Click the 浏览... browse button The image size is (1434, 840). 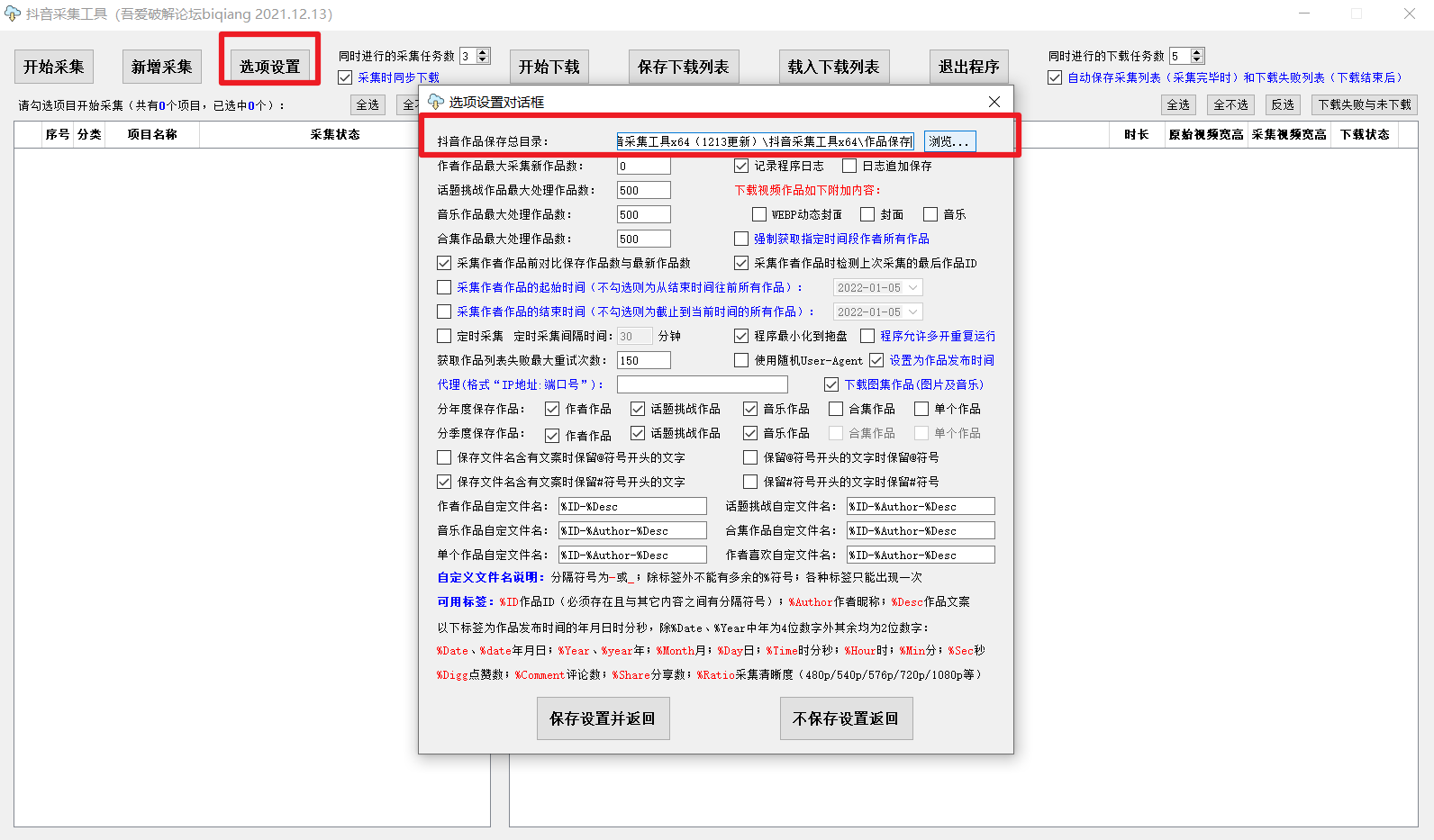tap(949, 141)
